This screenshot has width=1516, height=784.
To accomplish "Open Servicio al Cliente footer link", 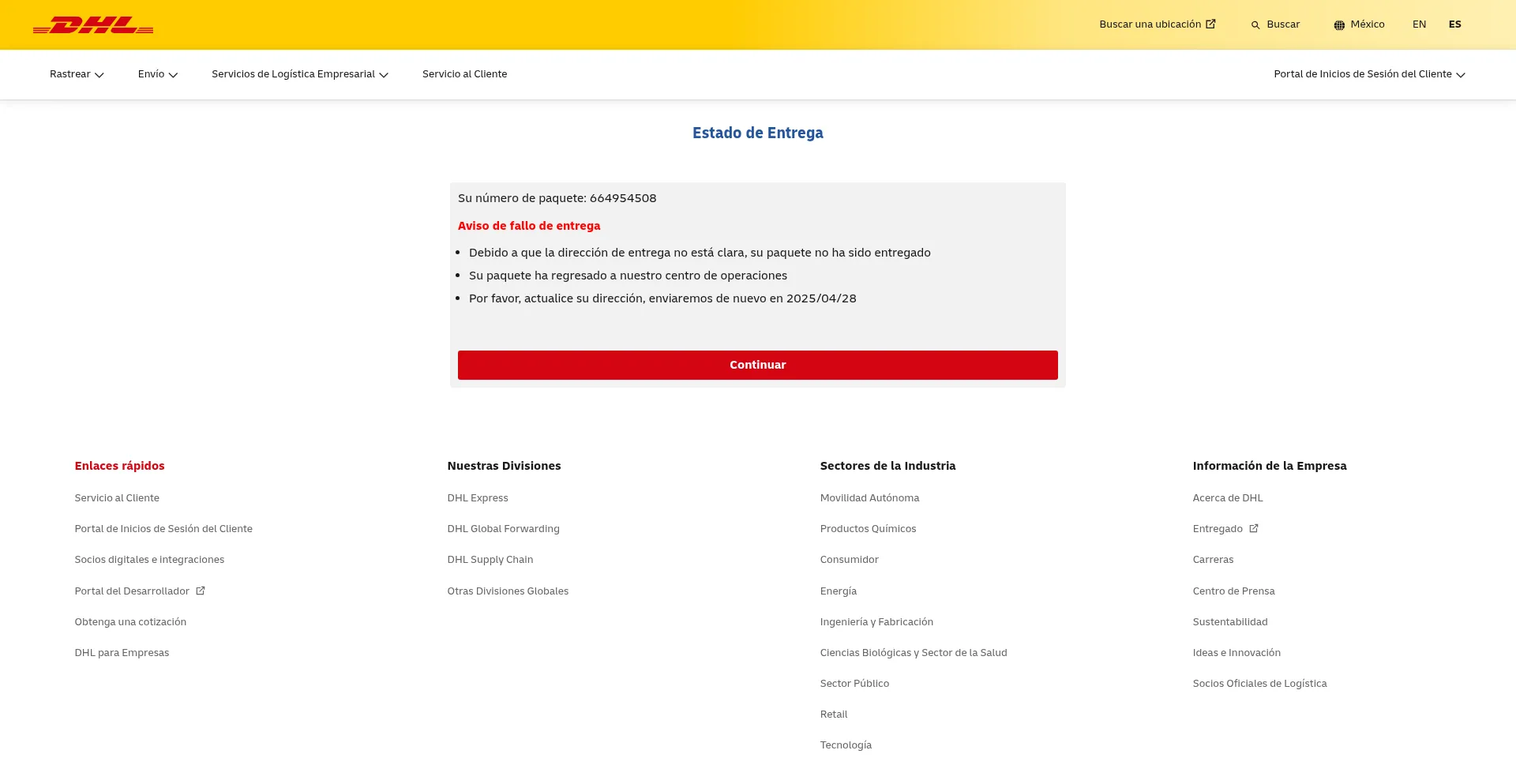I will 117,497.
